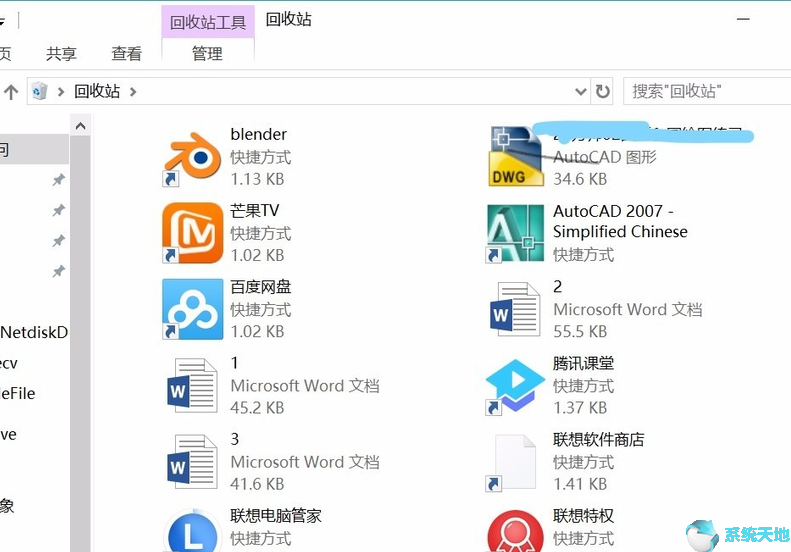Minimize the 回收站 window
Viewport: 791px width, 552px height.
pos(743,19)
